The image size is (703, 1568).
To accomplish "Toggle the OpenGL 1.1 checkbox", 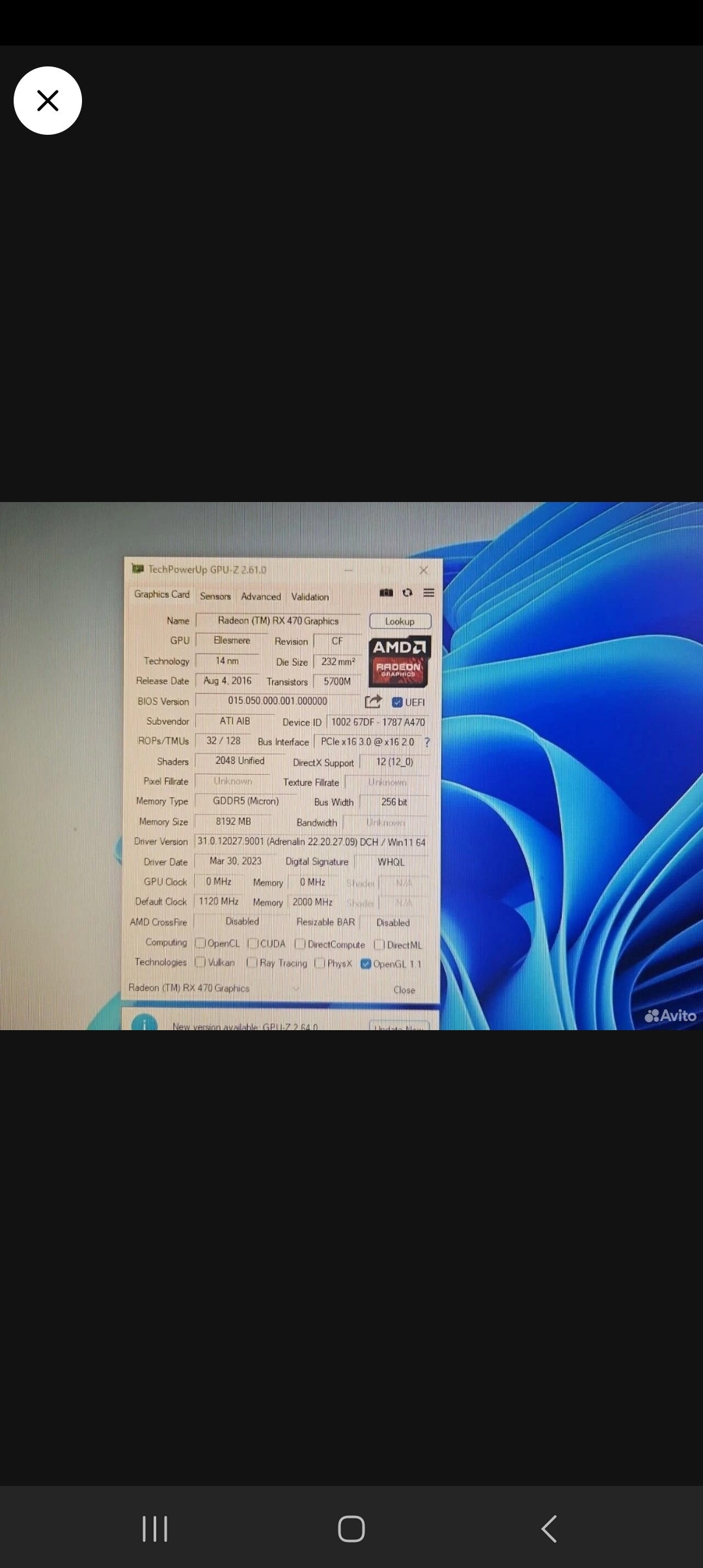I will (366, 964).
